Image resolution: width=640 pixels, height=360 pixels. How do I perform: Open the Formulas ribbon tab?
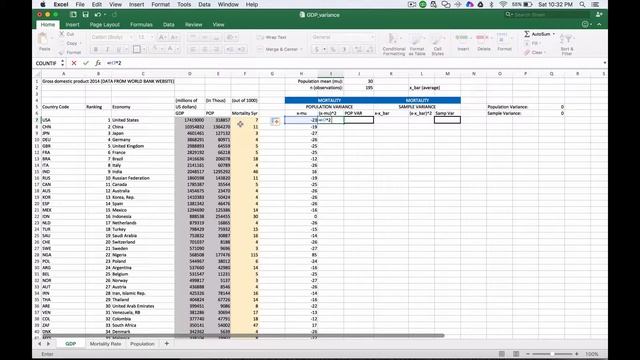(141, 24)
